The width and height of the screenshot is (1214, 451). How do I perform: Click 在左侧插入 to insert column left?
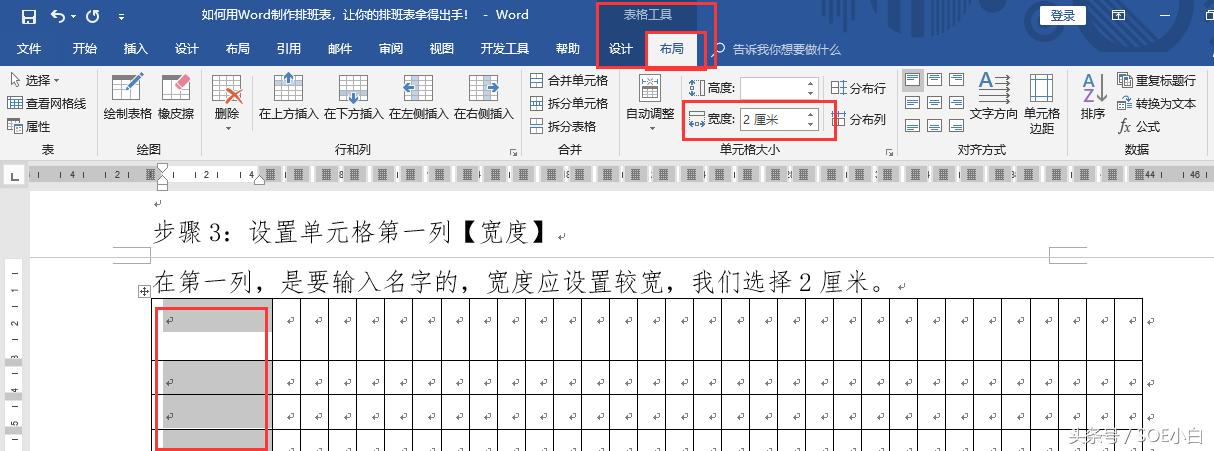[418, 97]
